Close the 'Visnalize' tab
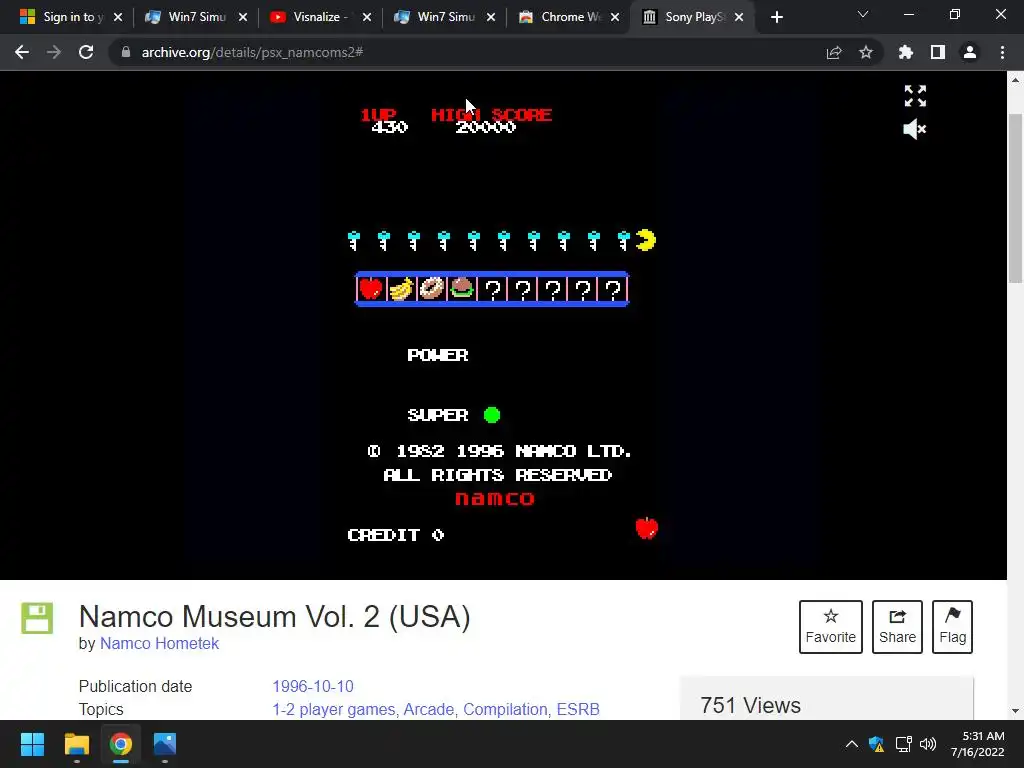1024x768 pixels. (367, 18)
